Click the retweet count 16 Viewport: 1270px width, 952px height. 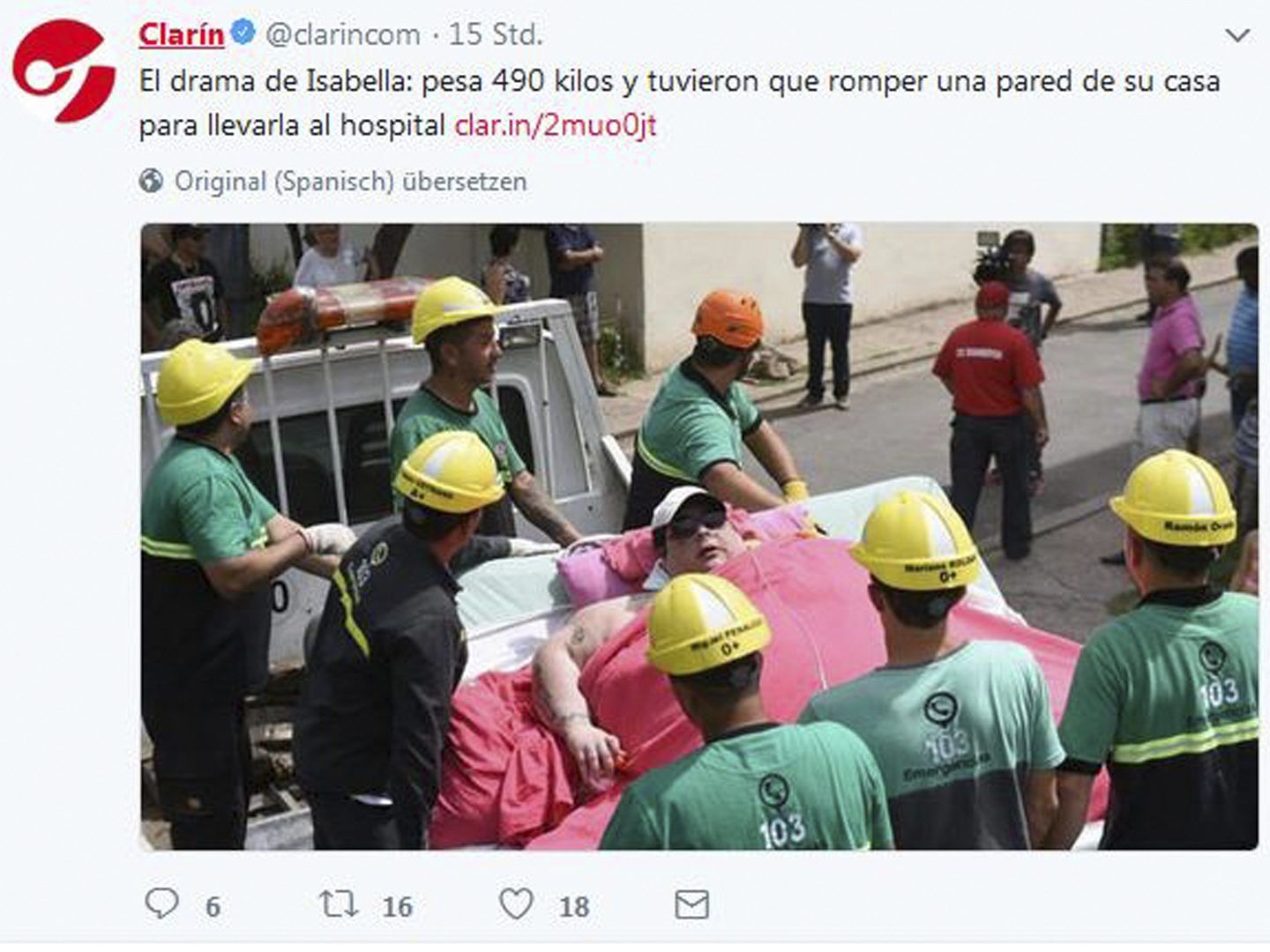(397, 906)
